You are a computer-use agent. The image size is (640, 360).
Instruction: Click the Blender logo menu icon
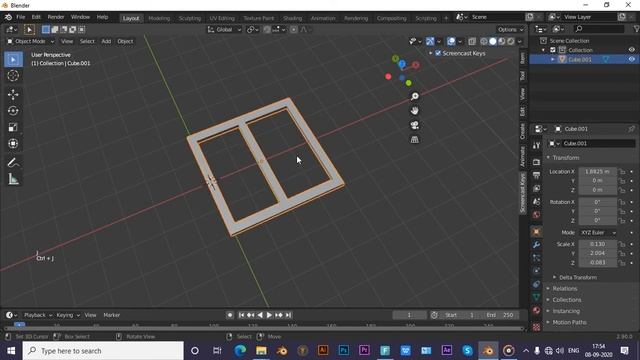click(8, 17)
